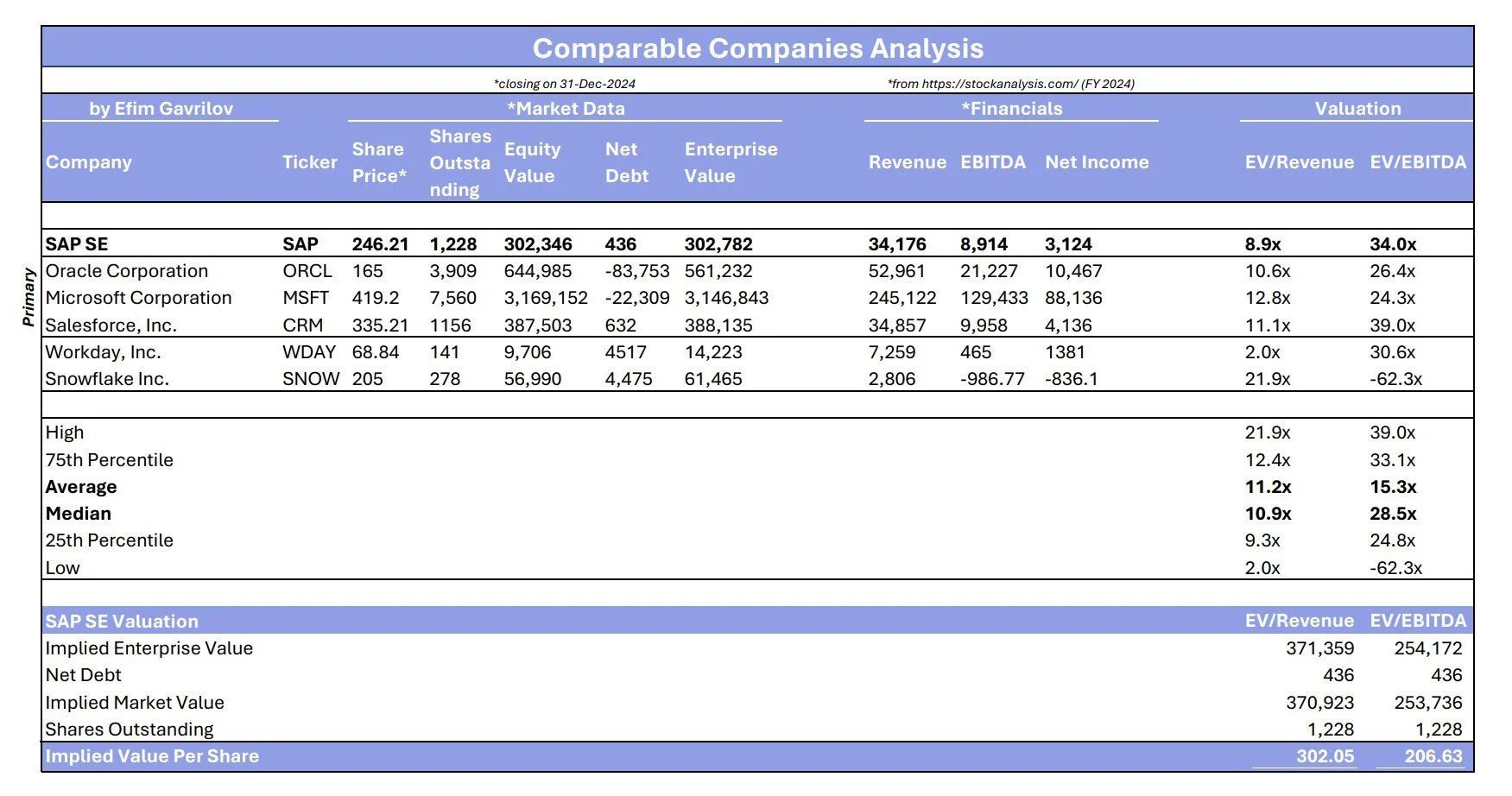Click the 'Valuation' group header
1512x796 pixels.
point(1357,109)
